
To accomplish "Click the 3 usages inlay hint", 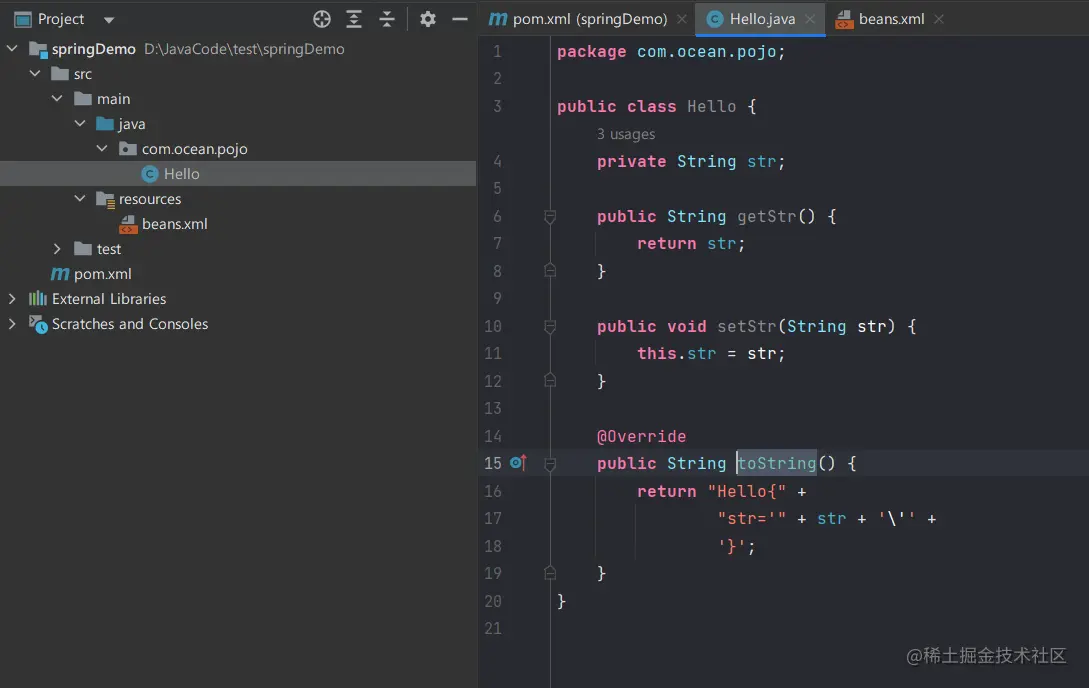I will (x=626, y=134).
